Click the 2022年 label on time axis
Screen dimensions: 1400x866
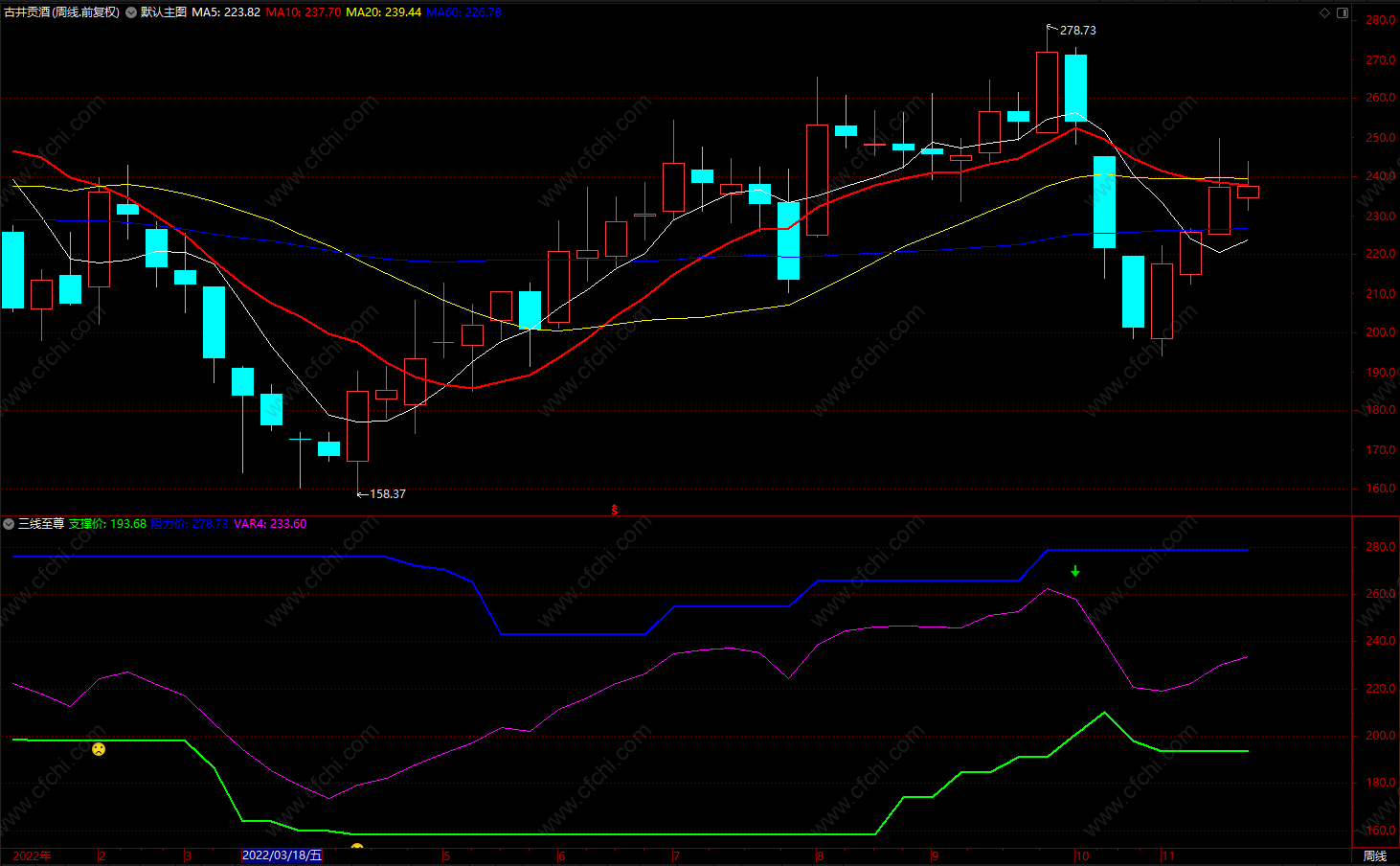click(x=33, y=856)
